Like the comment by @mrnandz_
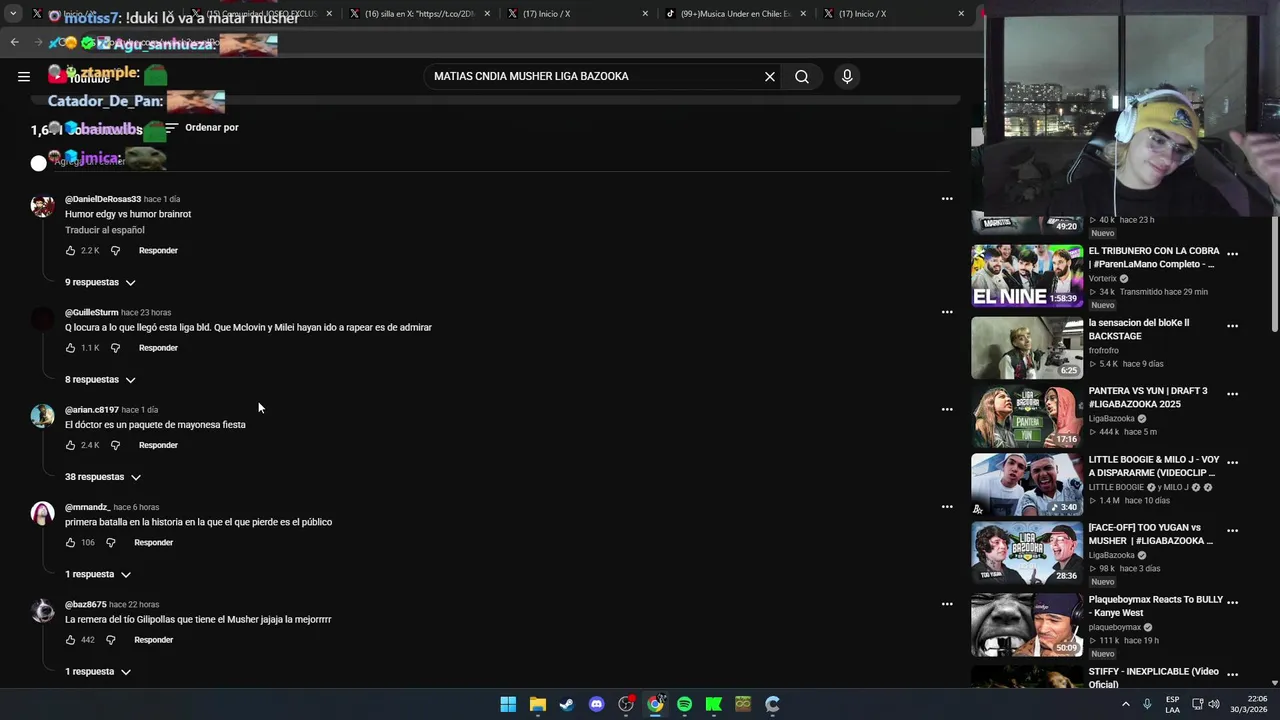The image size is (1280, 720). coord(70,543)
